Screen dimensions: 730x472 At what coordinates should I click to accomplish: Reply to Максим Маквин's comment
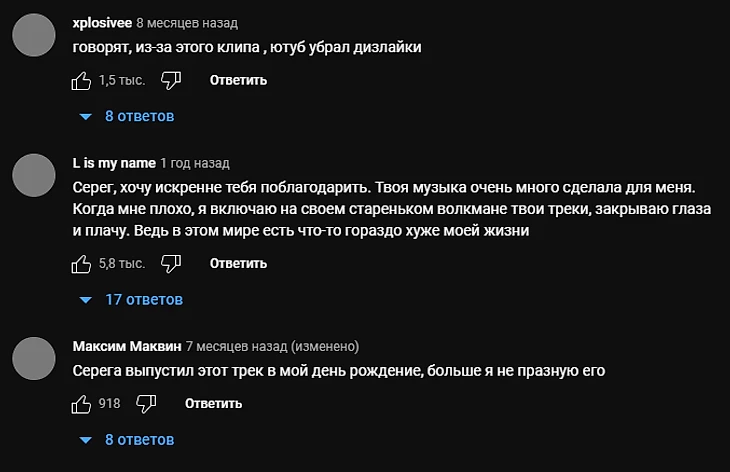213,404
